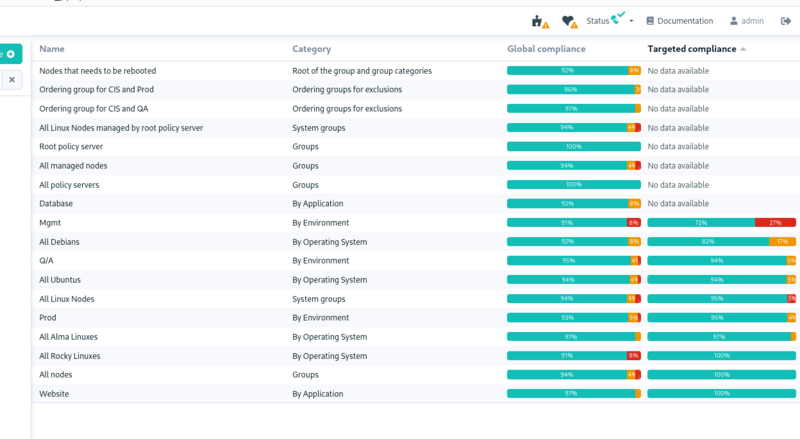Screen dimensions: 800x439
Task: Click By Application category in Database row
Action: [x=317, y=203]
